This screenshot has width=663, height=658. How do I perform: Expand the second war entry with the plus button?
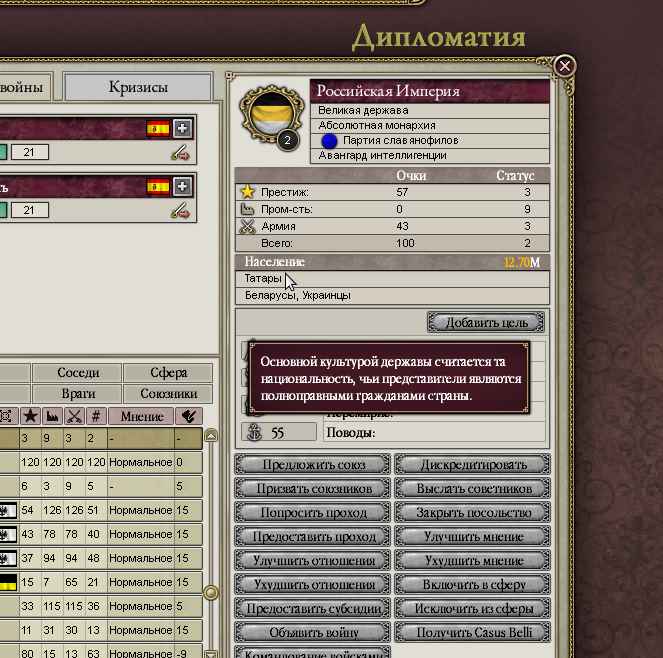pyautogui.click(x=181, y=186)
